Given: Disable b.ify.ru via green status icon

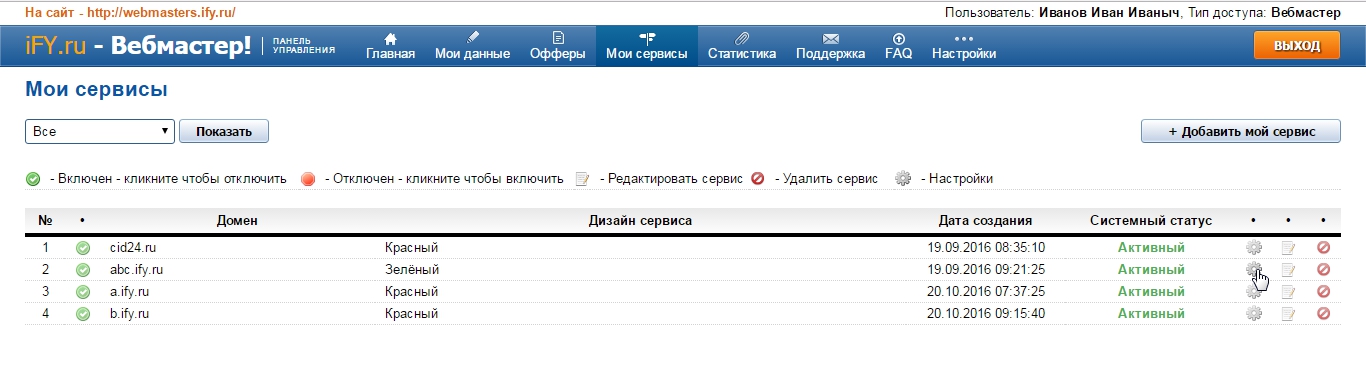Looking at the screenshot, I should pos(83,313).
